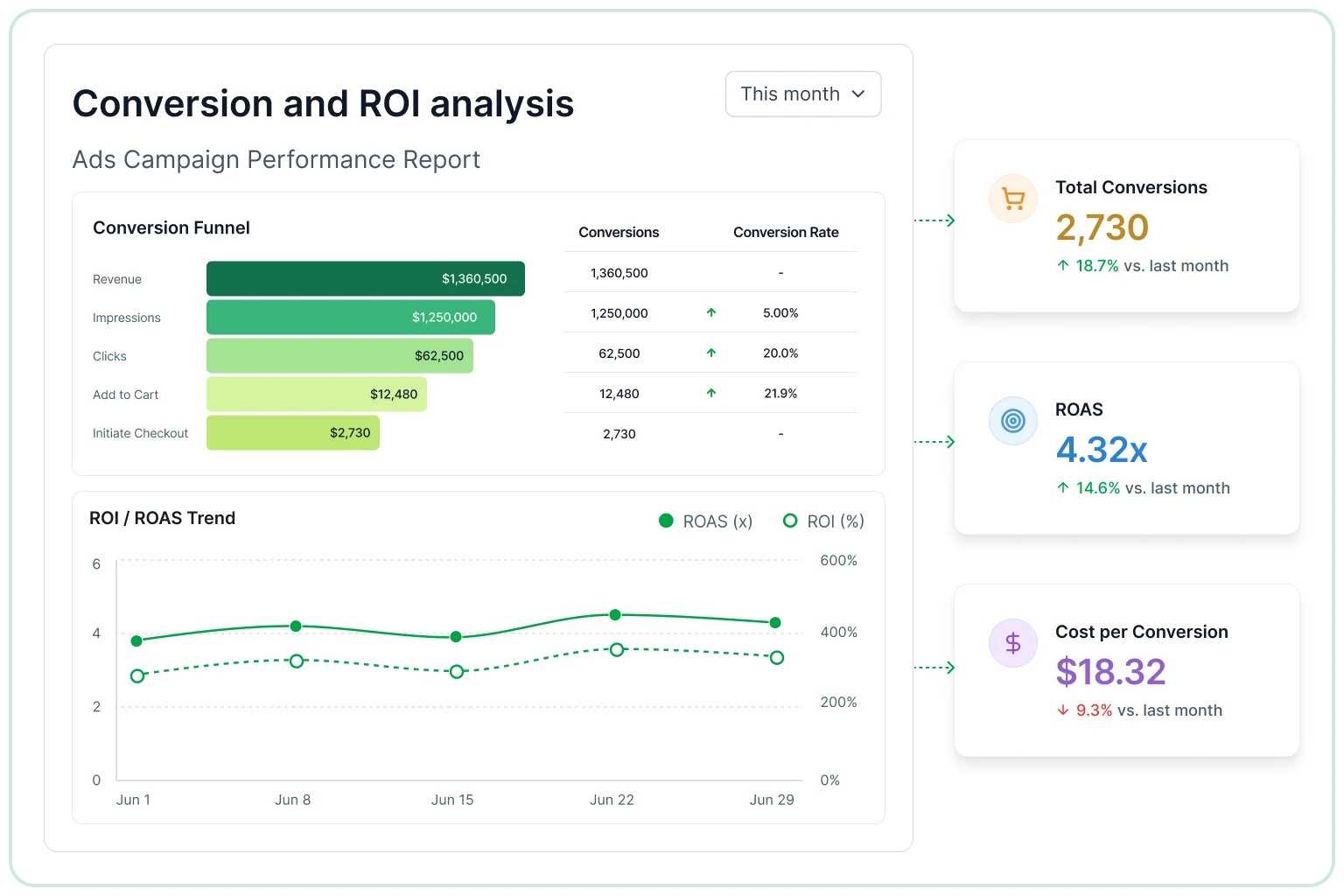This screenshot has width=1344, height=896.
Task: Click the ROI hollow point at Jun 22
Action: (x=617, y=649)
